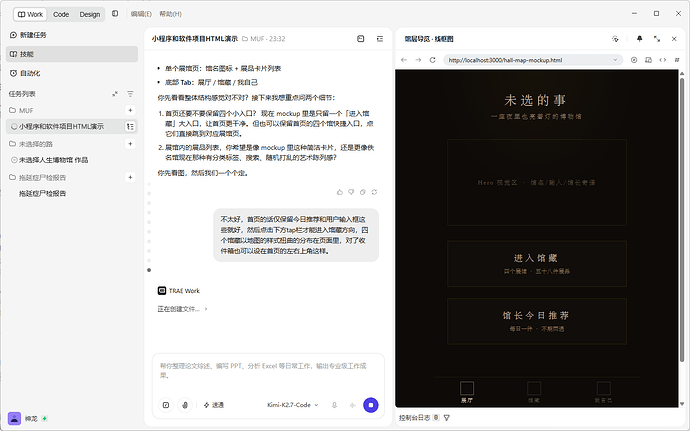The height and width of the screenshot is (431, 690).
Task: Stop the running generation
Action: [371, 405]
